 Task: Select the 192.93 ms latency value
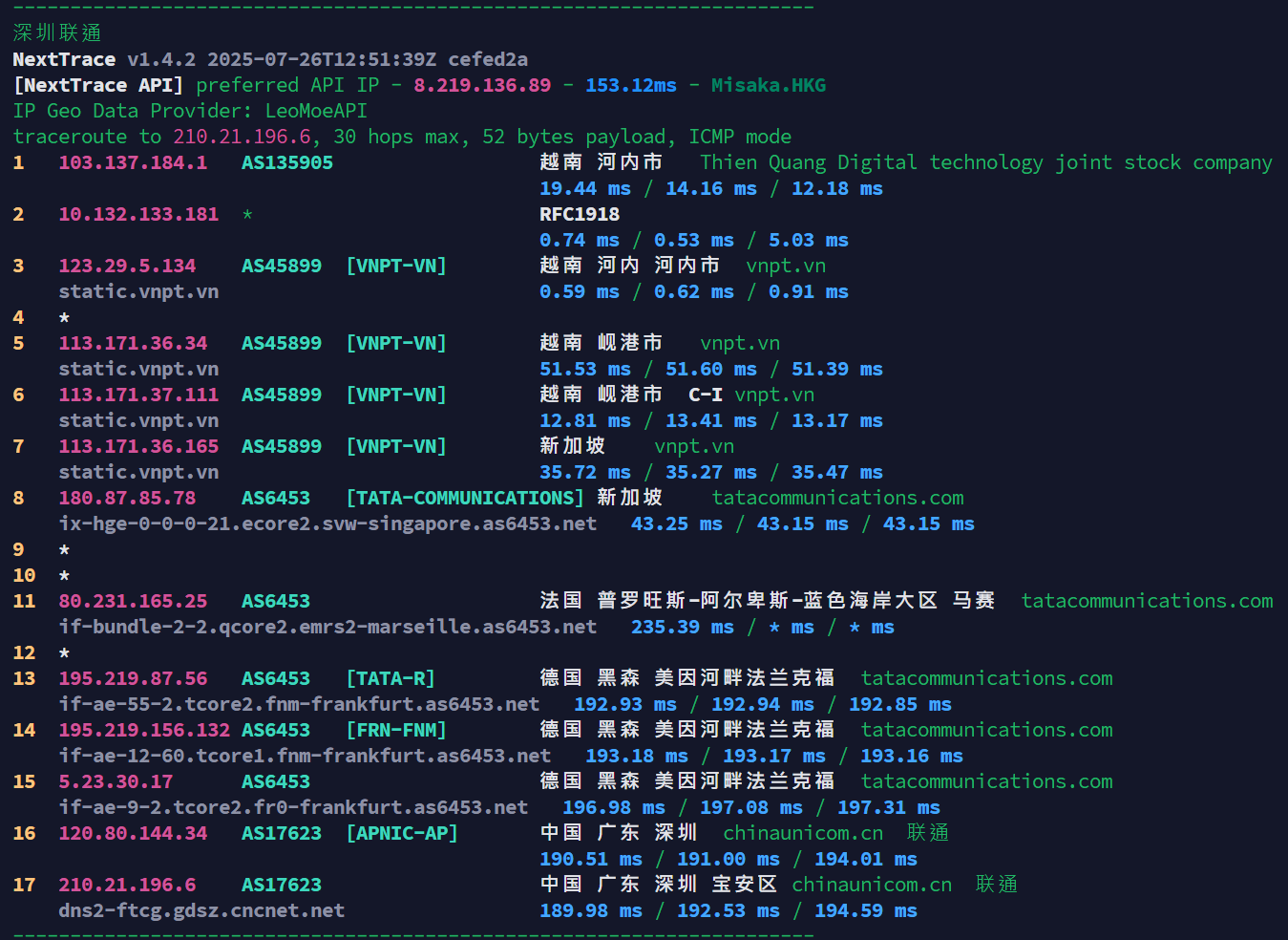pos(625,704)
